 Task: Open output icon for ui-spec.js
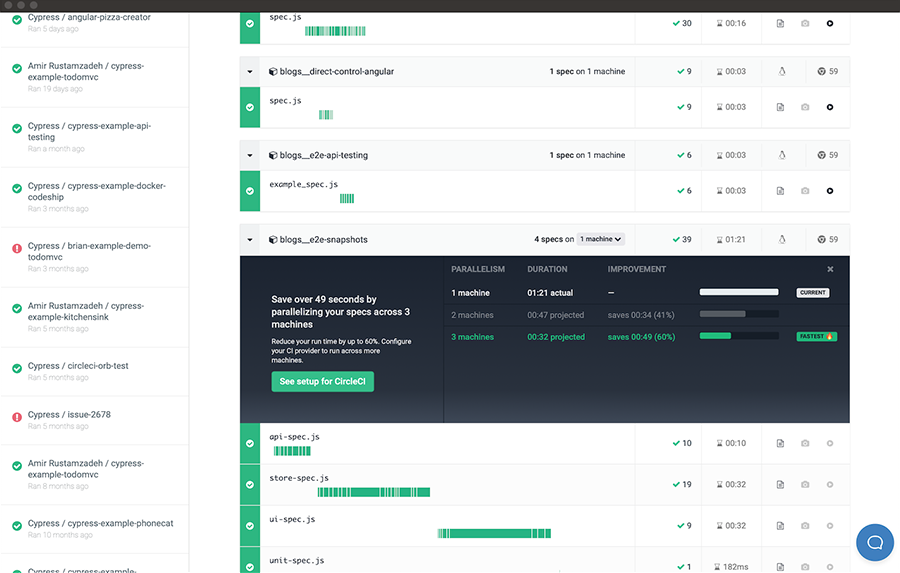[780, 526]
